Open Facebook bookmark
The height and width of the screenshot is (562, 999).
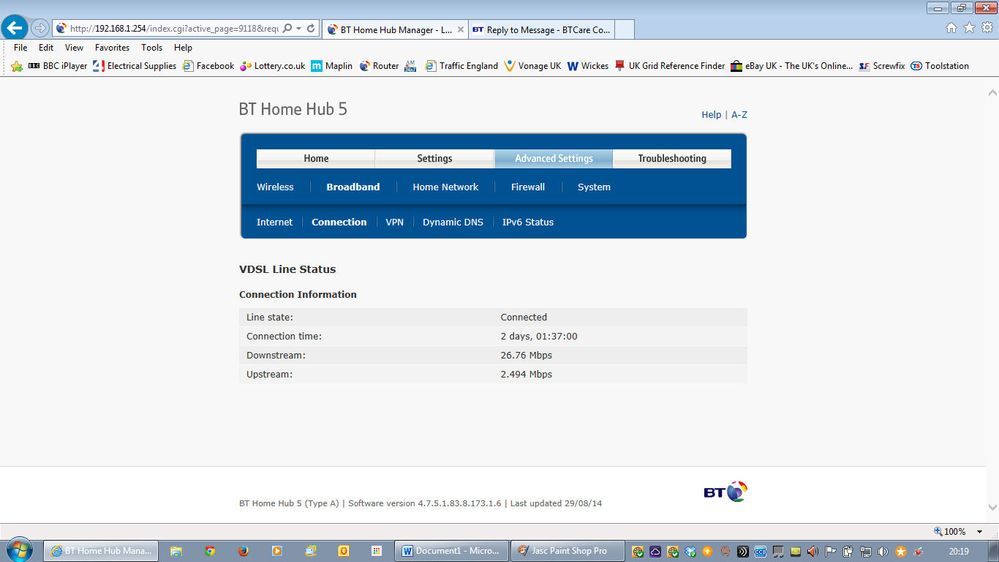pos(208,66)
